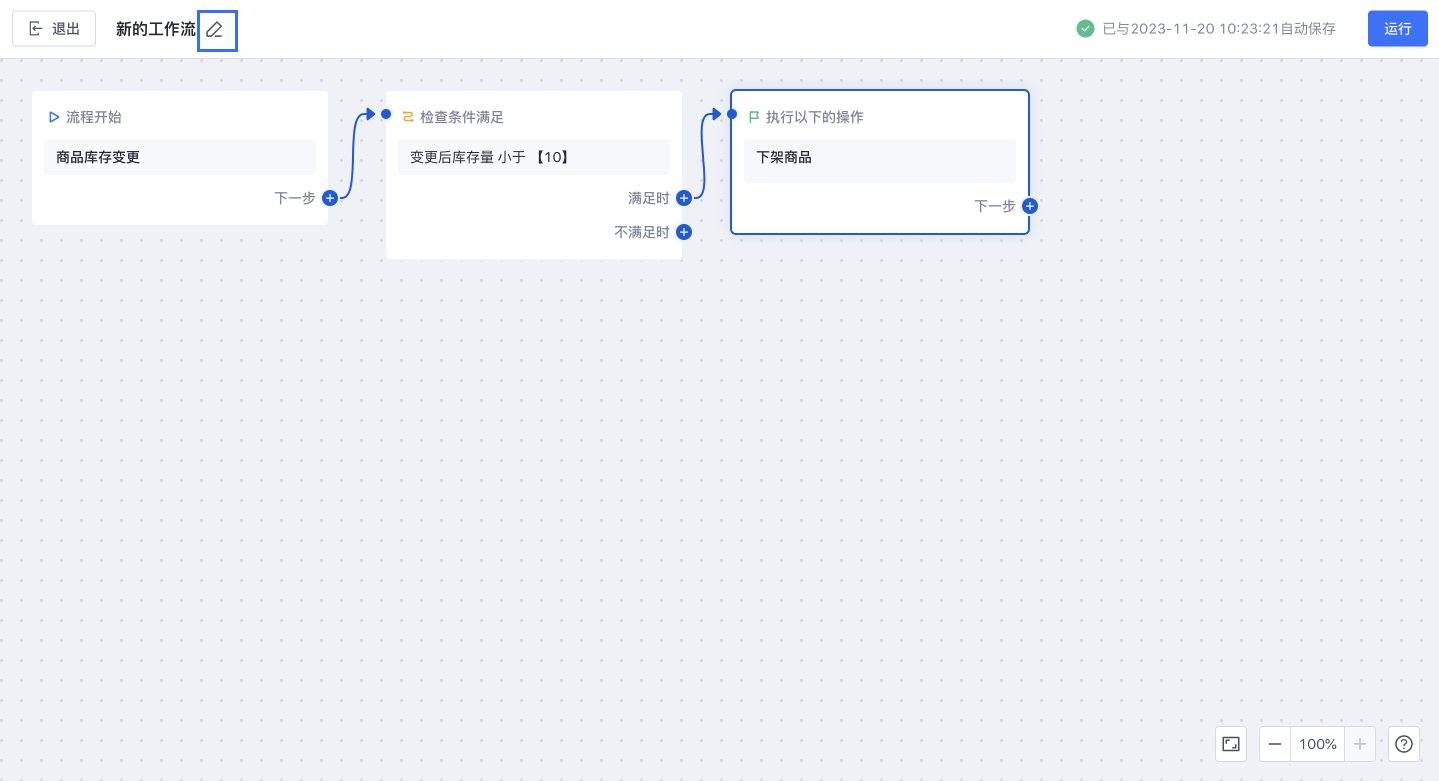Screen dimensions: 1439x781
Task: Open the 变更后库存量 小于【10】 condition
Action: (534, 157)
